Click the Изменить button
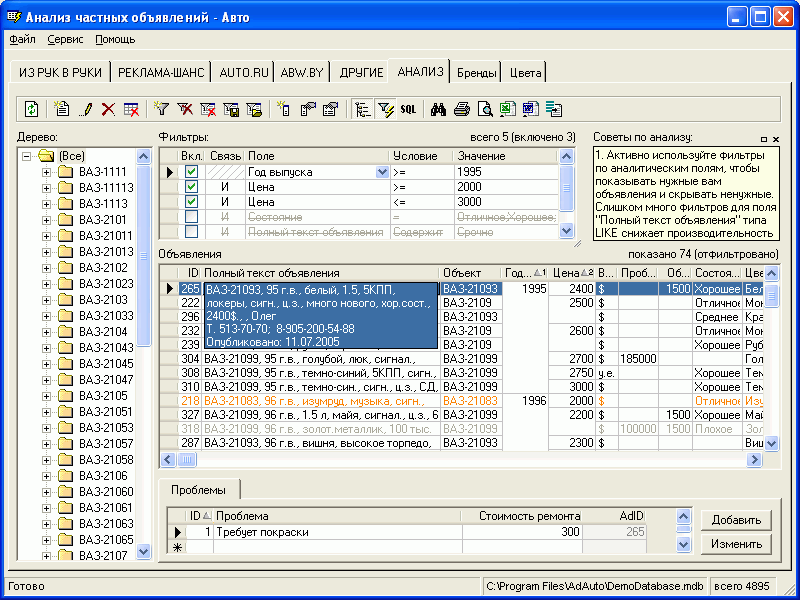This screenshot has height=600, width=800. [737, 544]
